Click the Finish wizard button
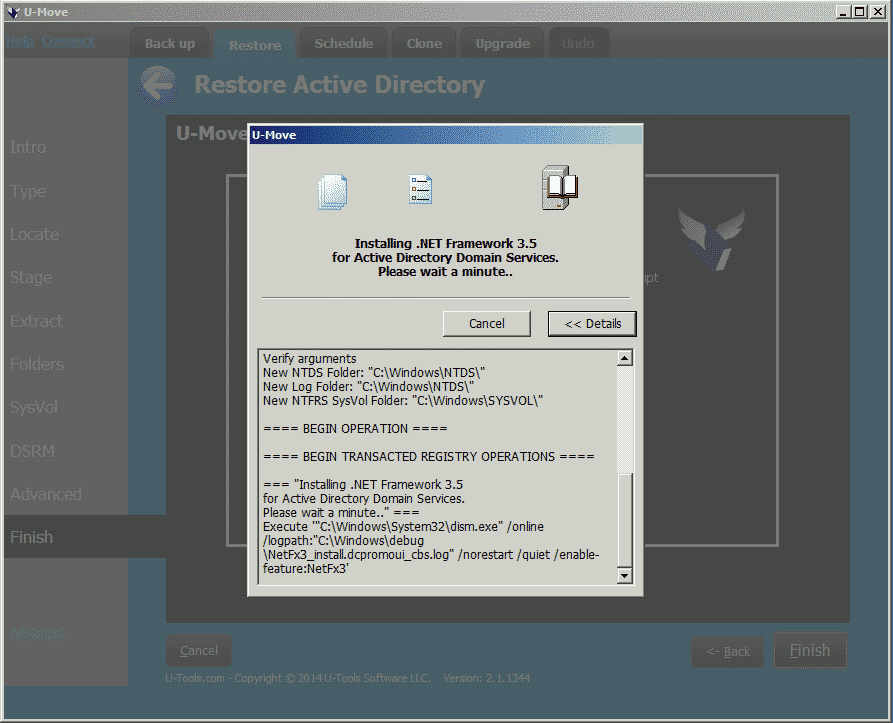Image resolution: width=893 pixels, height=723 pixels. pyautogui.click(x=810, y=650)
